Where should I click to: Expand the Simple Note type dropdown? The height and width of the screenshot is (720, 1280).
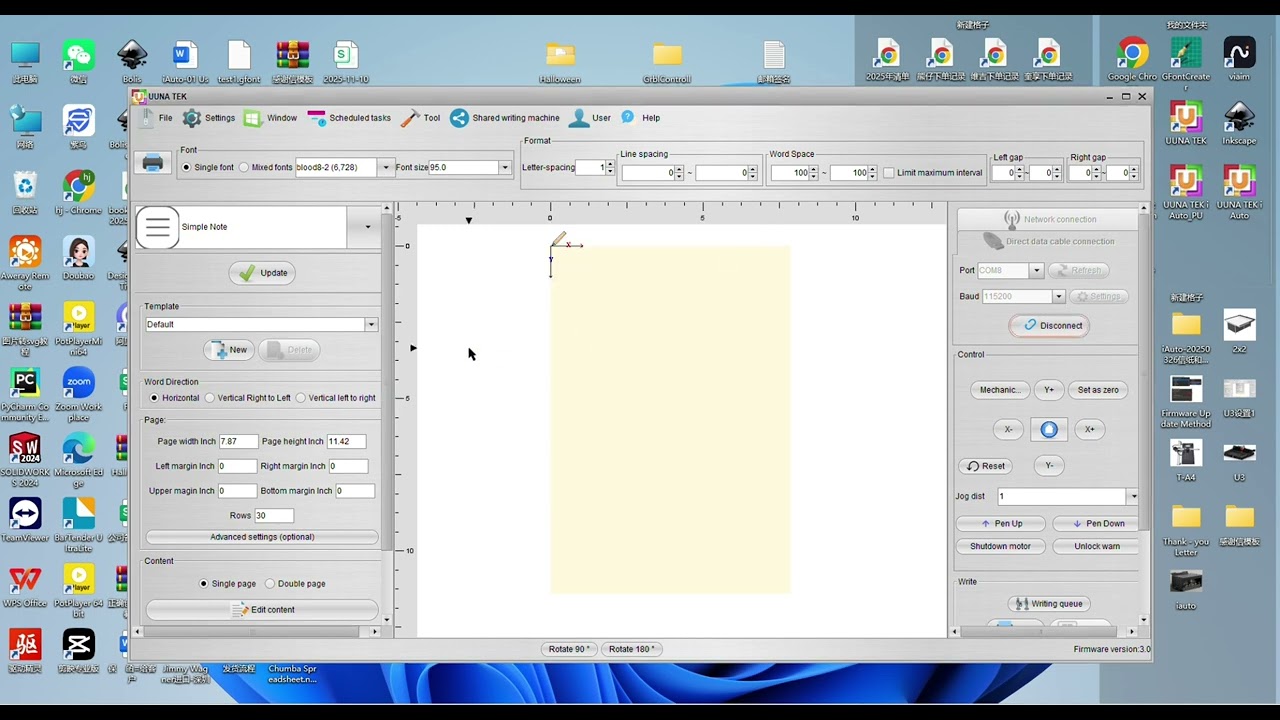coord(367,227)
